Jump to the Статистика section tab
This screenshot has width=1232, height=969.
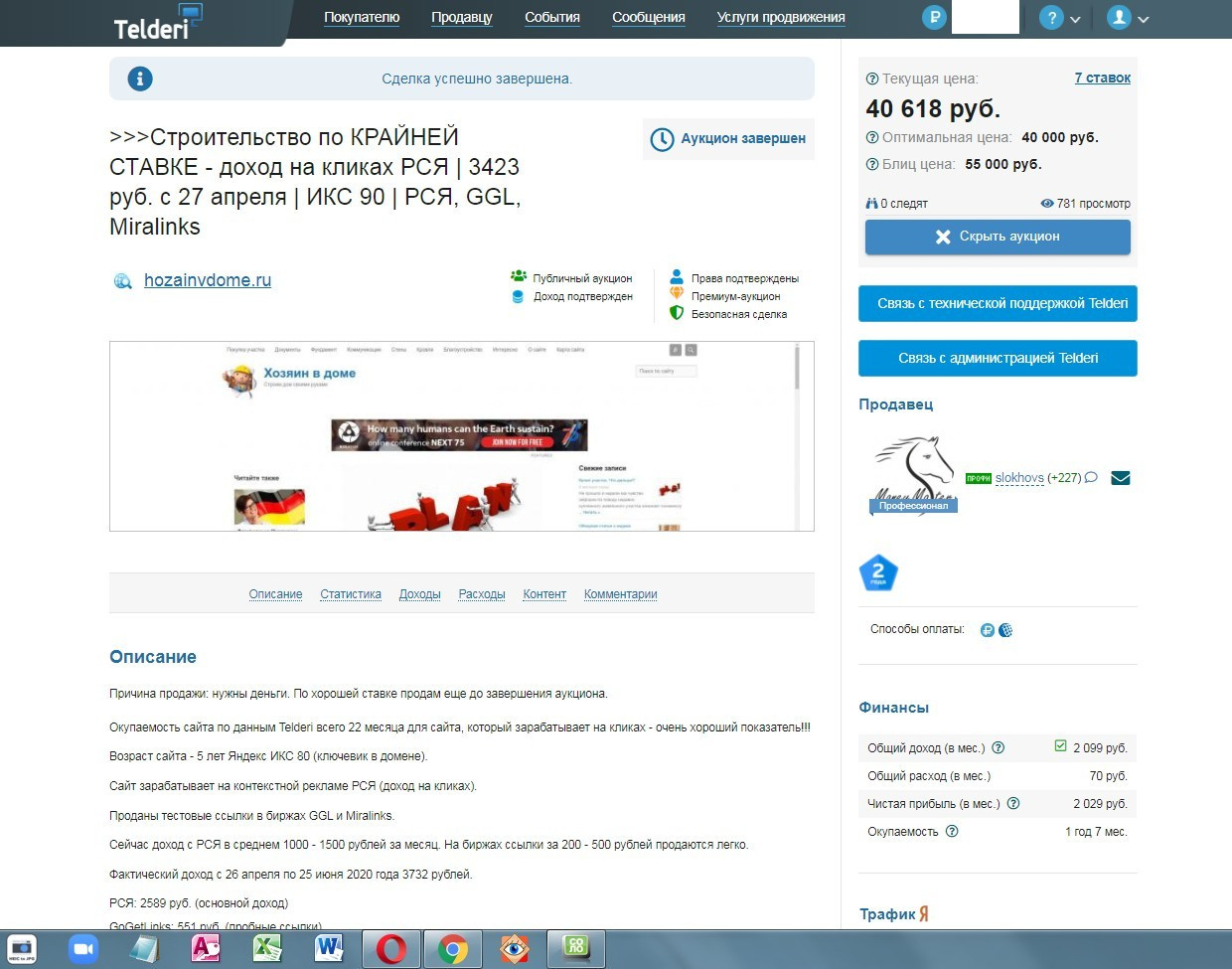click(x=351, y=594)
